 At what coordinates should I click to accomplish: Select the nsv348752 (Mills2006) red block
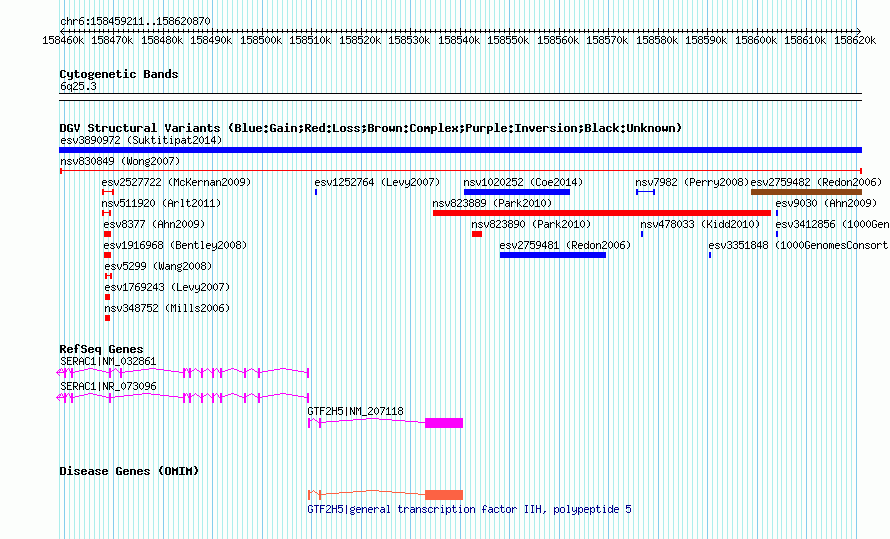107,318
